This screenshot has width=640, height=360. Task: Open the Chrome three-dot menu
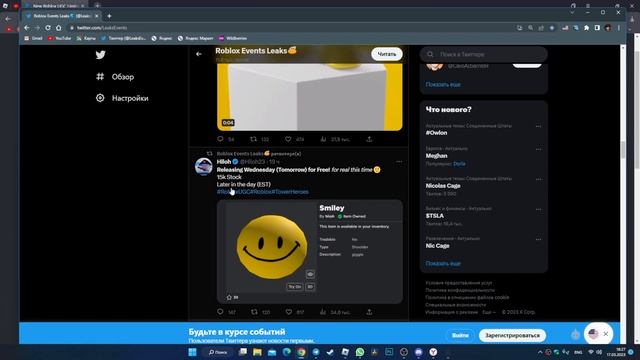(619, 28)
